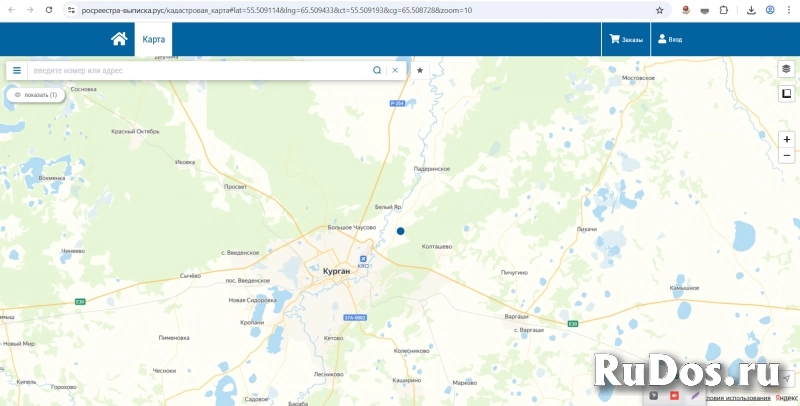Open Заказы (orders) in the header
This screenshot has width=800, height=406.
[626, 39]
